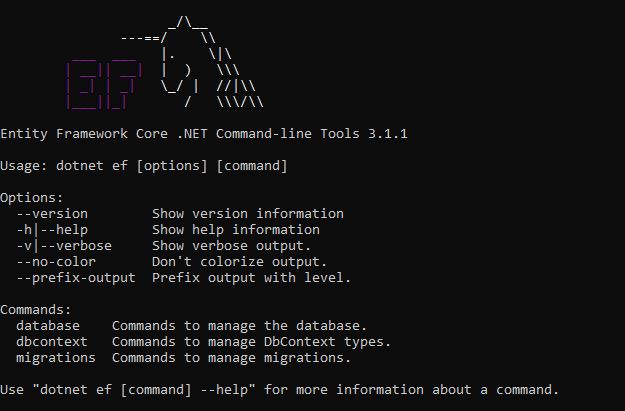
Task: Click 'Don't colorize output.' description
Action: pyautogui.click(x=240, y=262)
